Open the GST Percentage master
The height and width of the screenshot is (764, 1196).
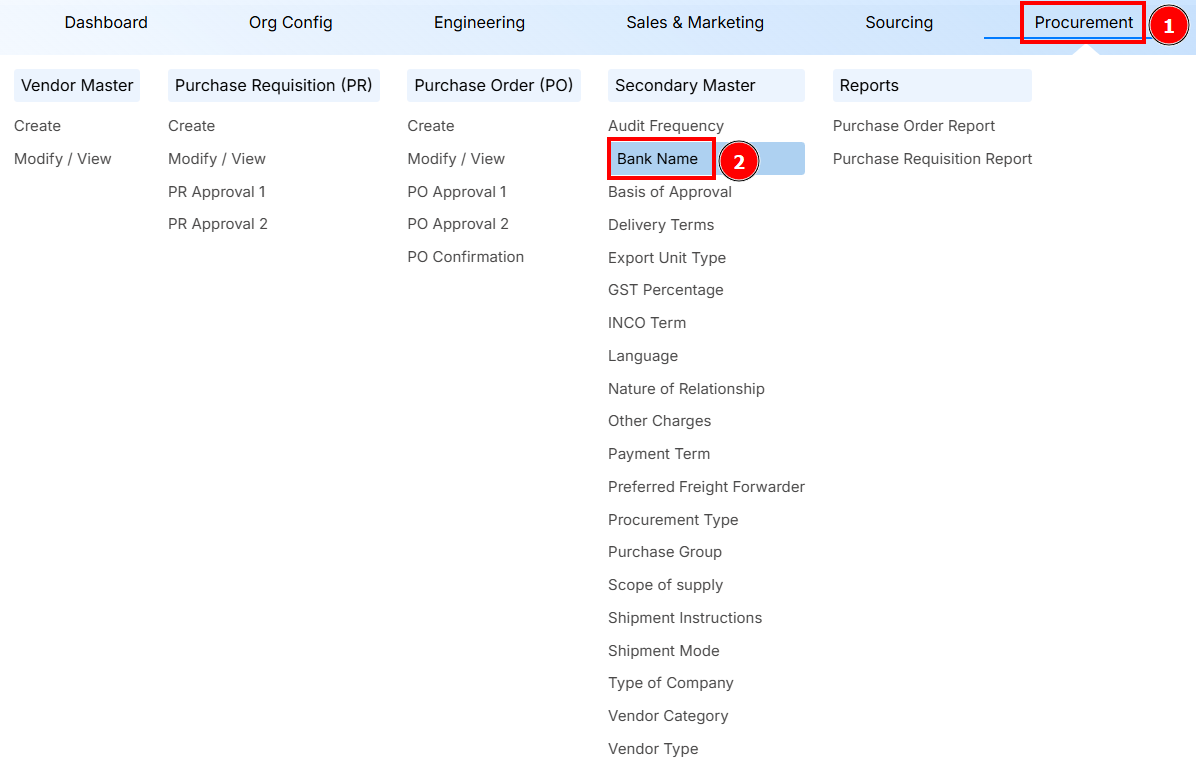[x=665, y=290]
